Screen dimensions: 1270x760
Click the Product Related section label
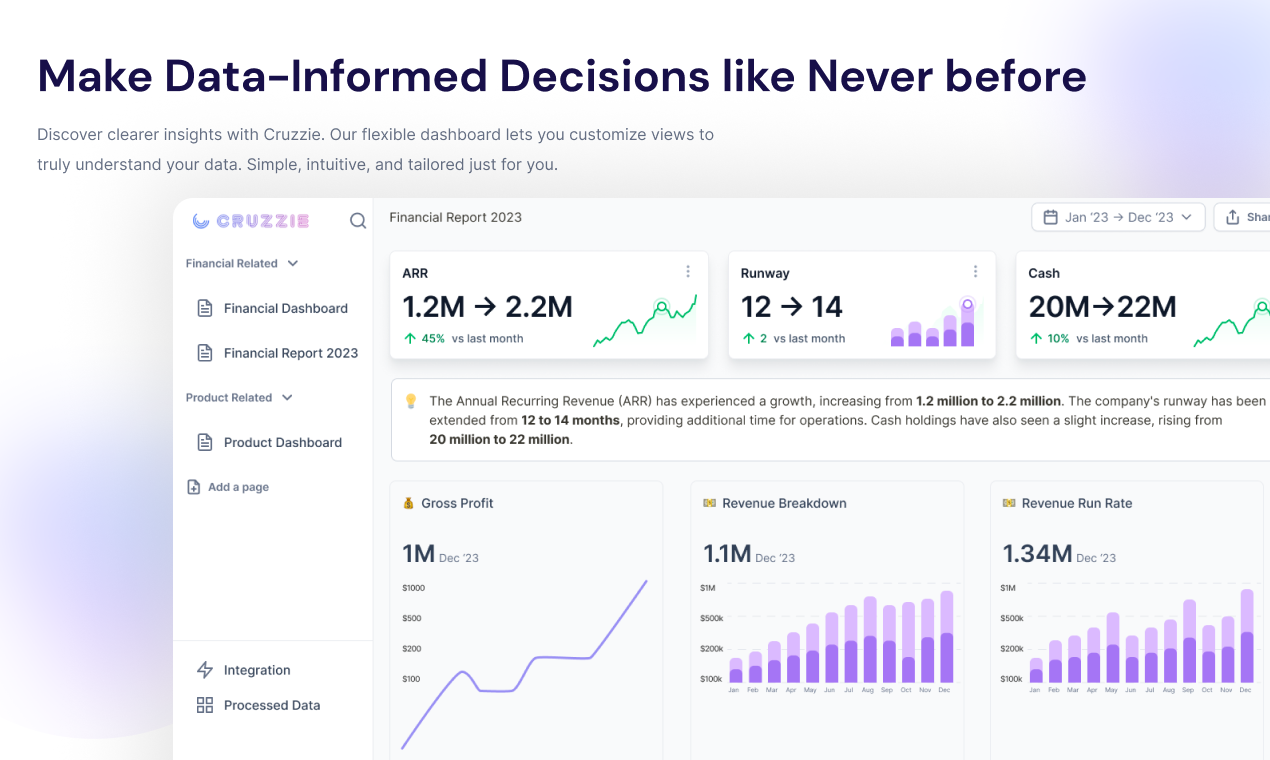pyautogui.click(x=228, y=398)
